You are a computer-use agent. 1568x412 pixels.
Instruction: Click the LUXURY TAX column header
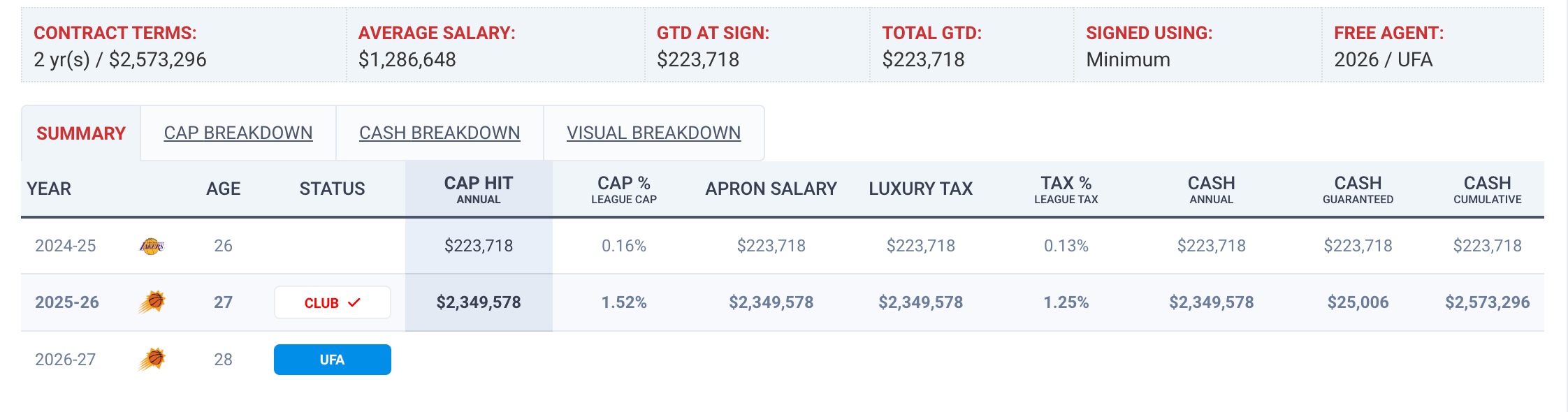coord(920,189)
